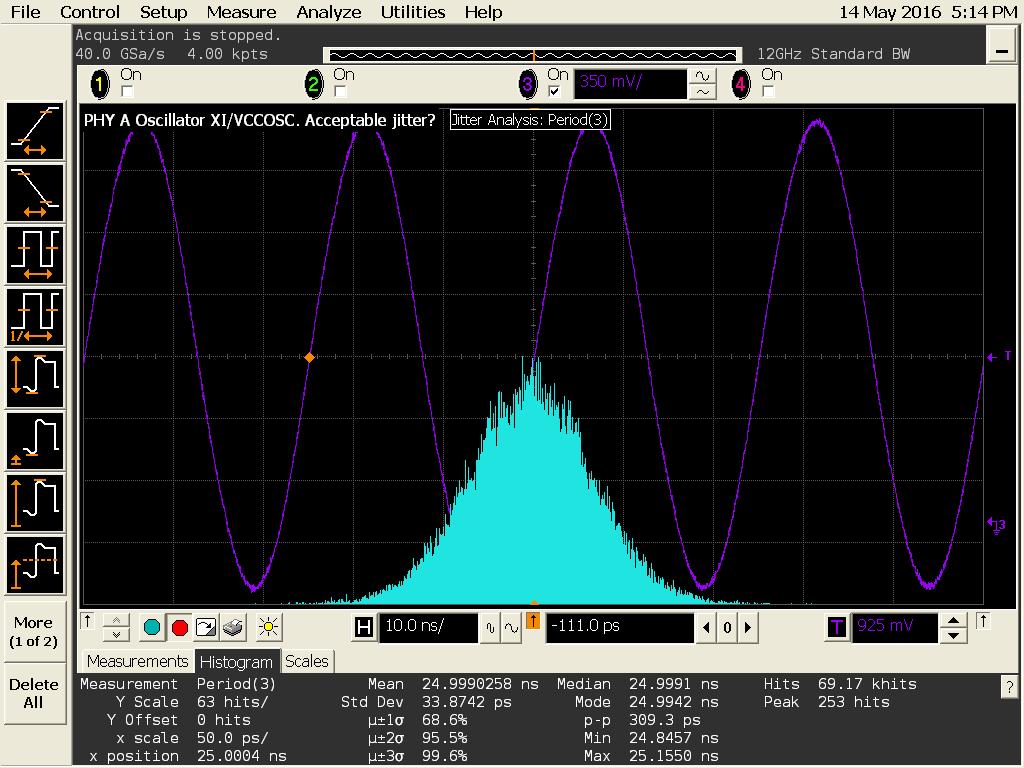Viewport: 1024px width, 768px height.
Task: Switch to the Histogram tab
Action: click(236, 662)
